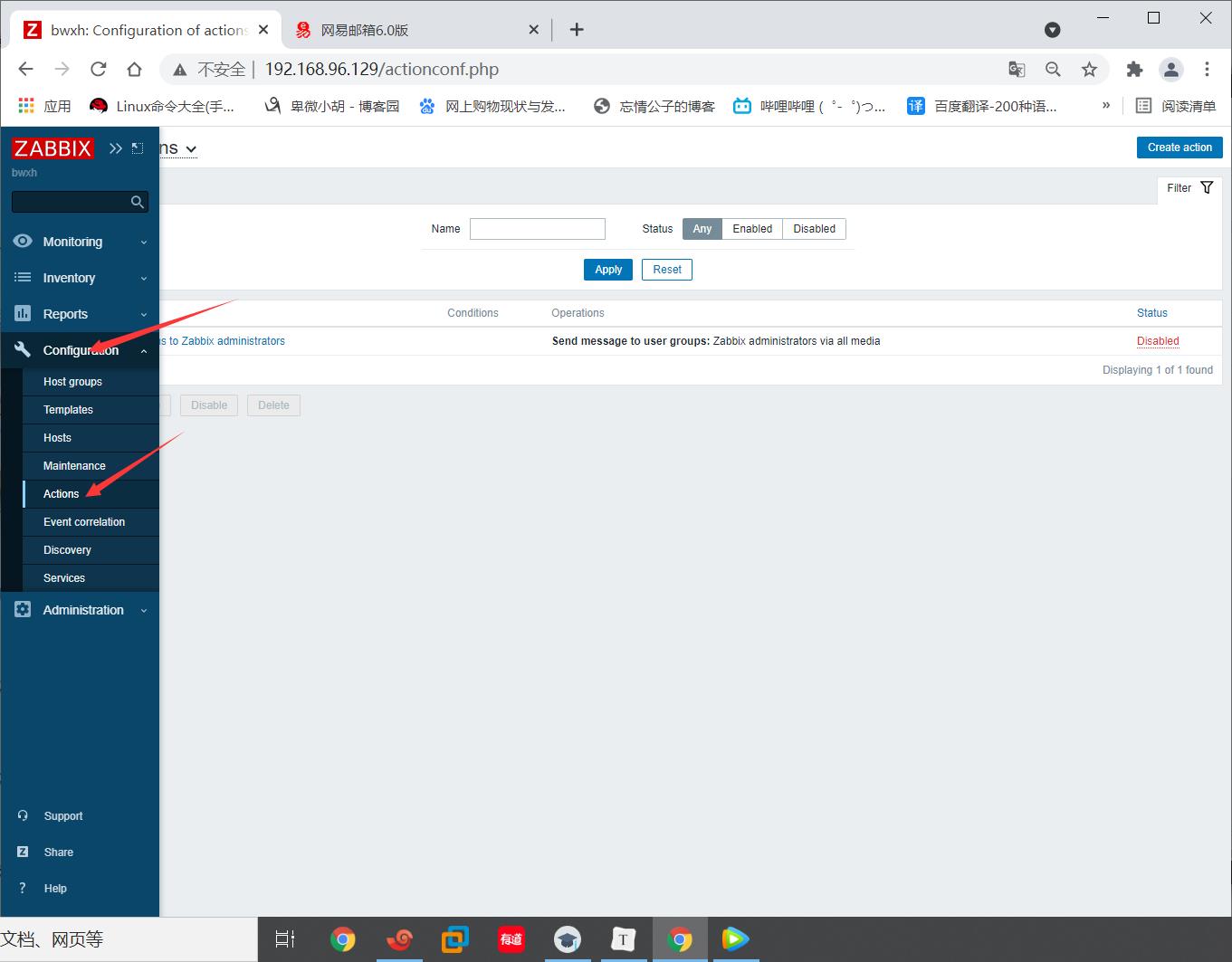
Task: Close the bwxh Configuration tab
Action: [x=263, y=30]
